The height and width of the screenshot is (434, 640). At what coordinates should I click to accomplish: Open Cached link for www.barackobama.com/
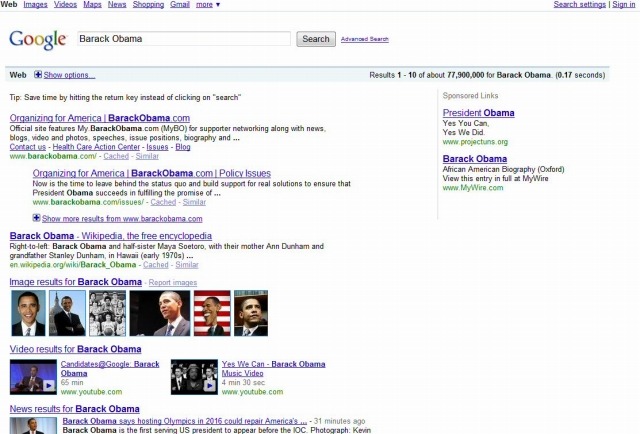[116, 156]
